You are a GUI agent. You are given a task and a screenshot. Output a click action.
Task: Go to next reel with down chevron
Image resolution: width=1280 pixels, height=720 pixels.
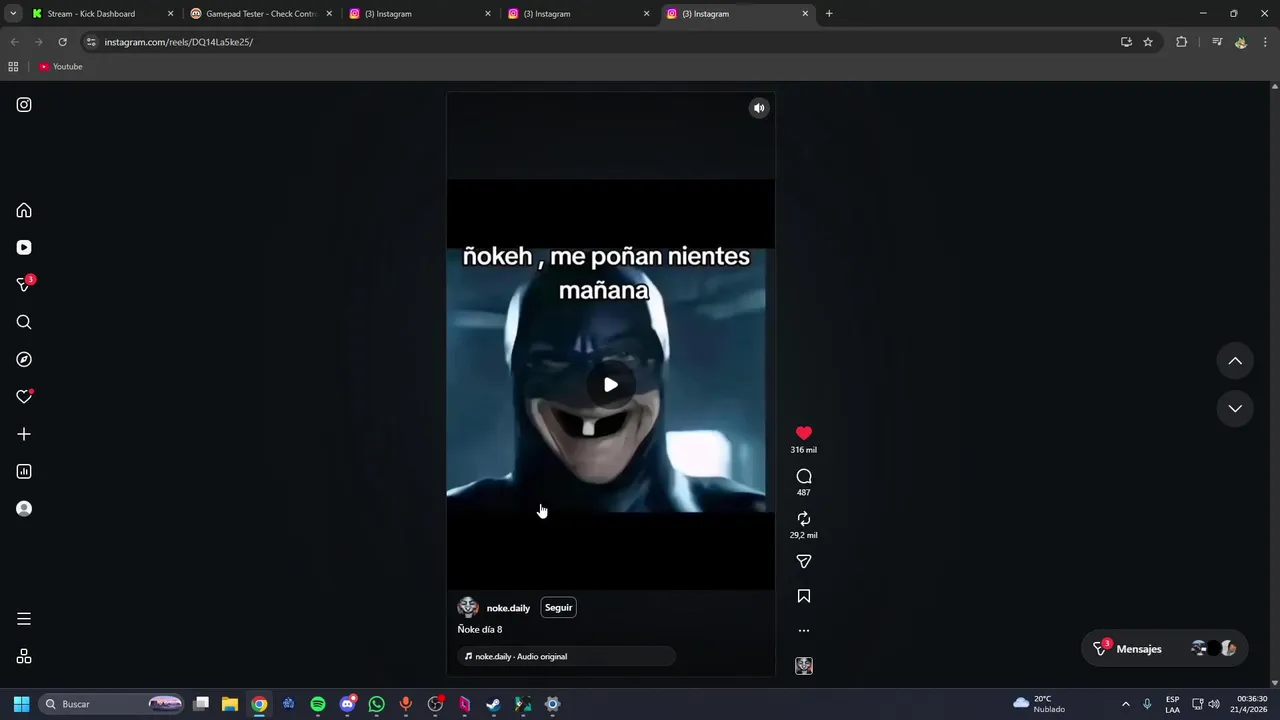(1235, 408)
